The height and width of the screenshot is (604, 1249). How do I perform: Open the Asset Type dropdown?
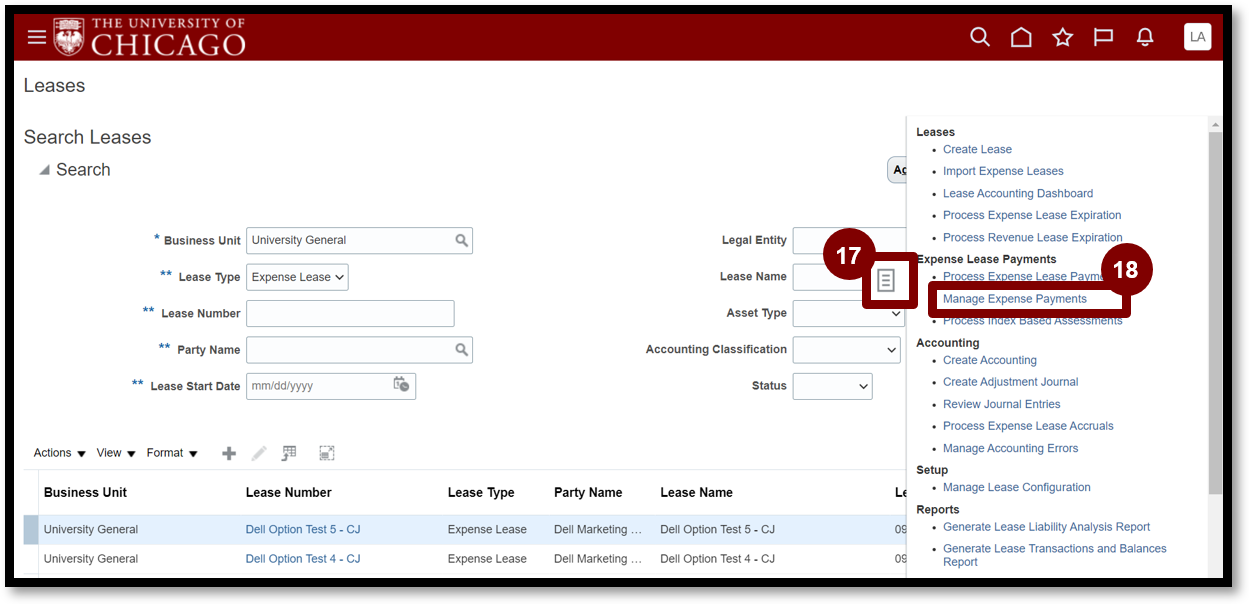click(x=848, y=313)
